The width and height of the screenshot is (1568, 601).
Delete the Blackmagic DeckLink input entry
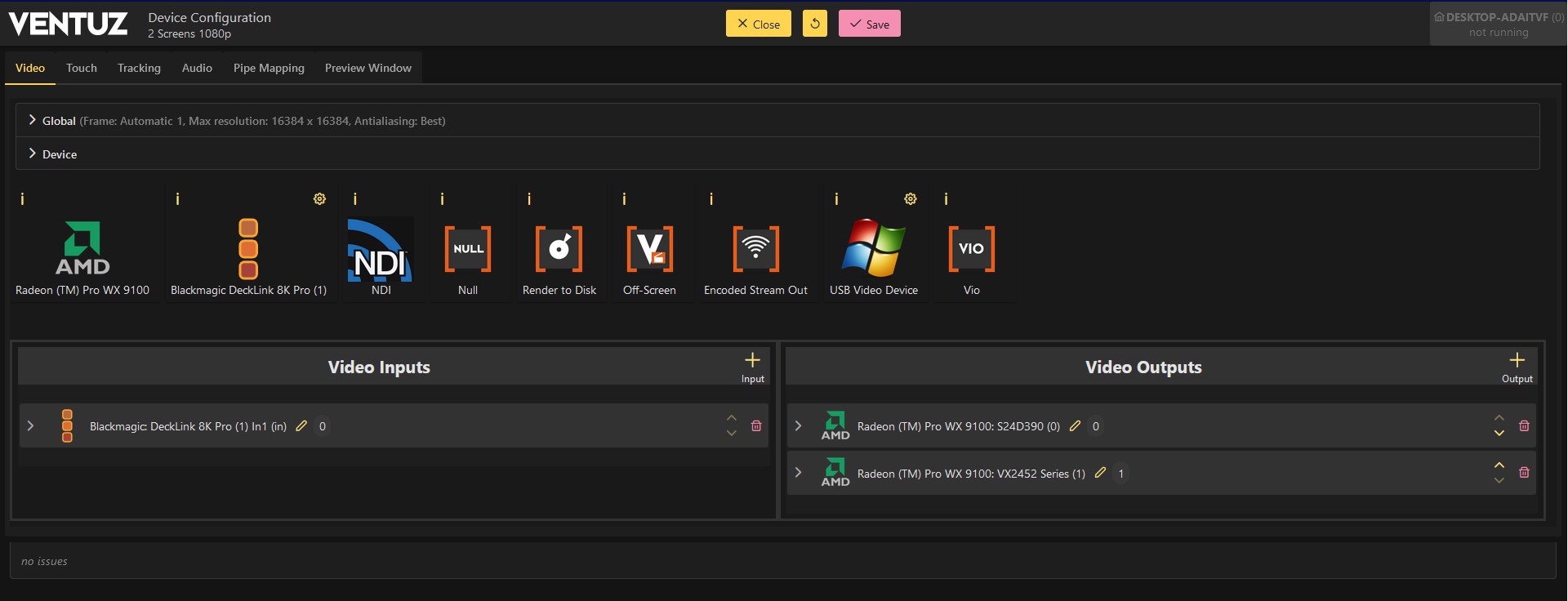coord(756,426)
